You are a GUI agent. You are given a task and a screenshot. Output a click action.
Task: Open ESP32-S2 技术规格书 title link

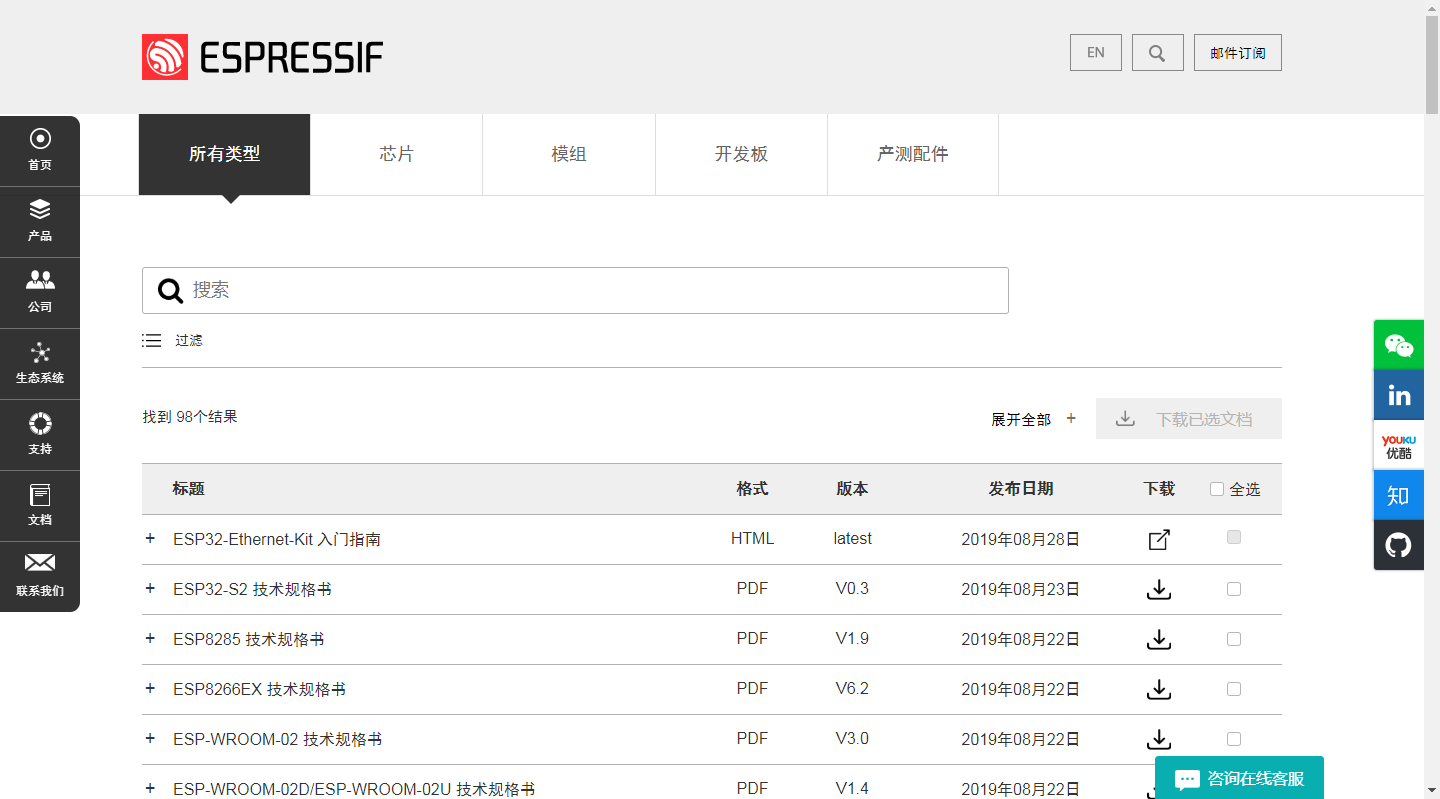click(252, 590)
